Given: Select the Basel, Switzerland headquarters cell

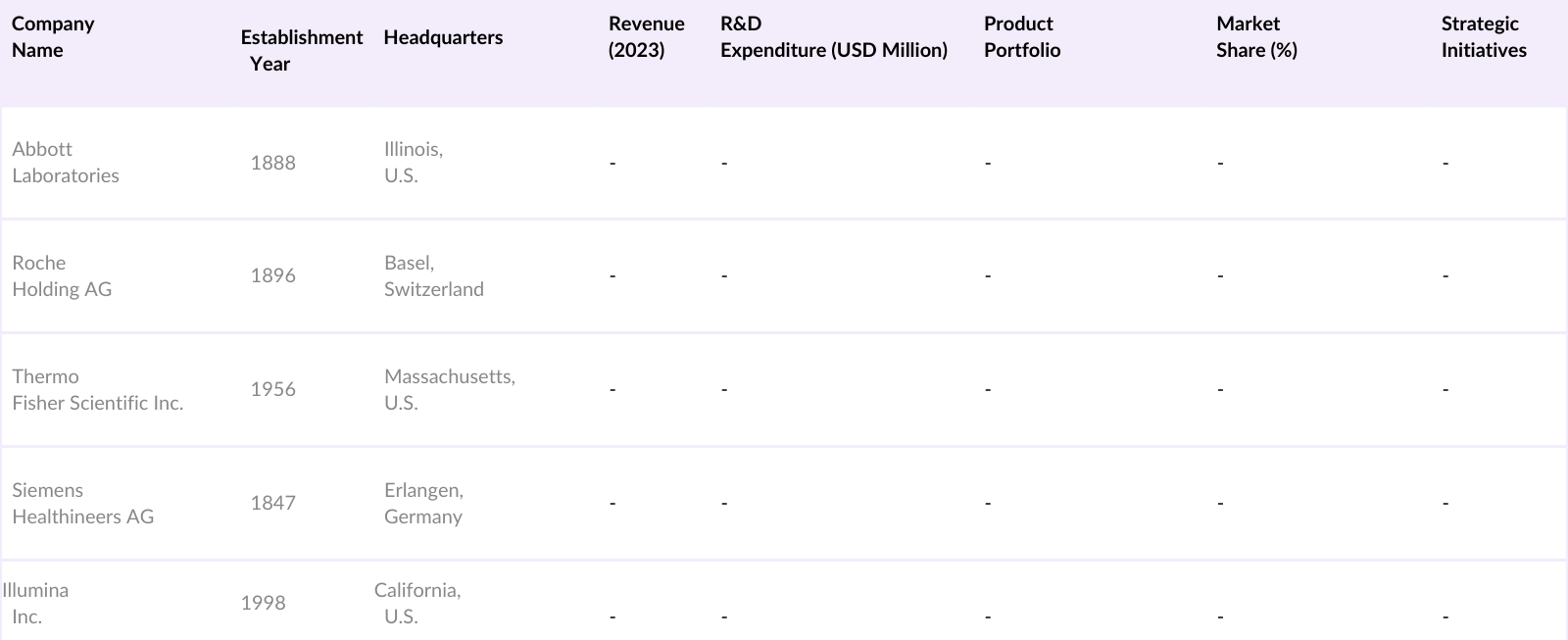Looking at the screenshot, I should coord(433,276).
